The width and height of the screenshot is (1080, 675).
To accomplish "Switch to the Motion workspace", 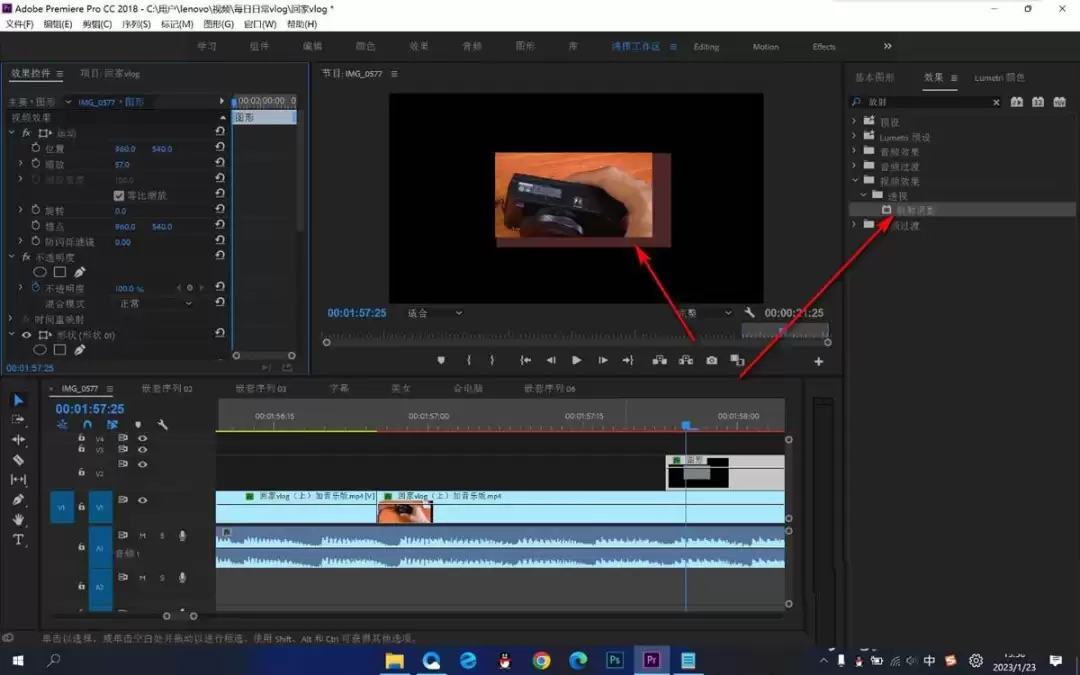I will coord(765,47).
